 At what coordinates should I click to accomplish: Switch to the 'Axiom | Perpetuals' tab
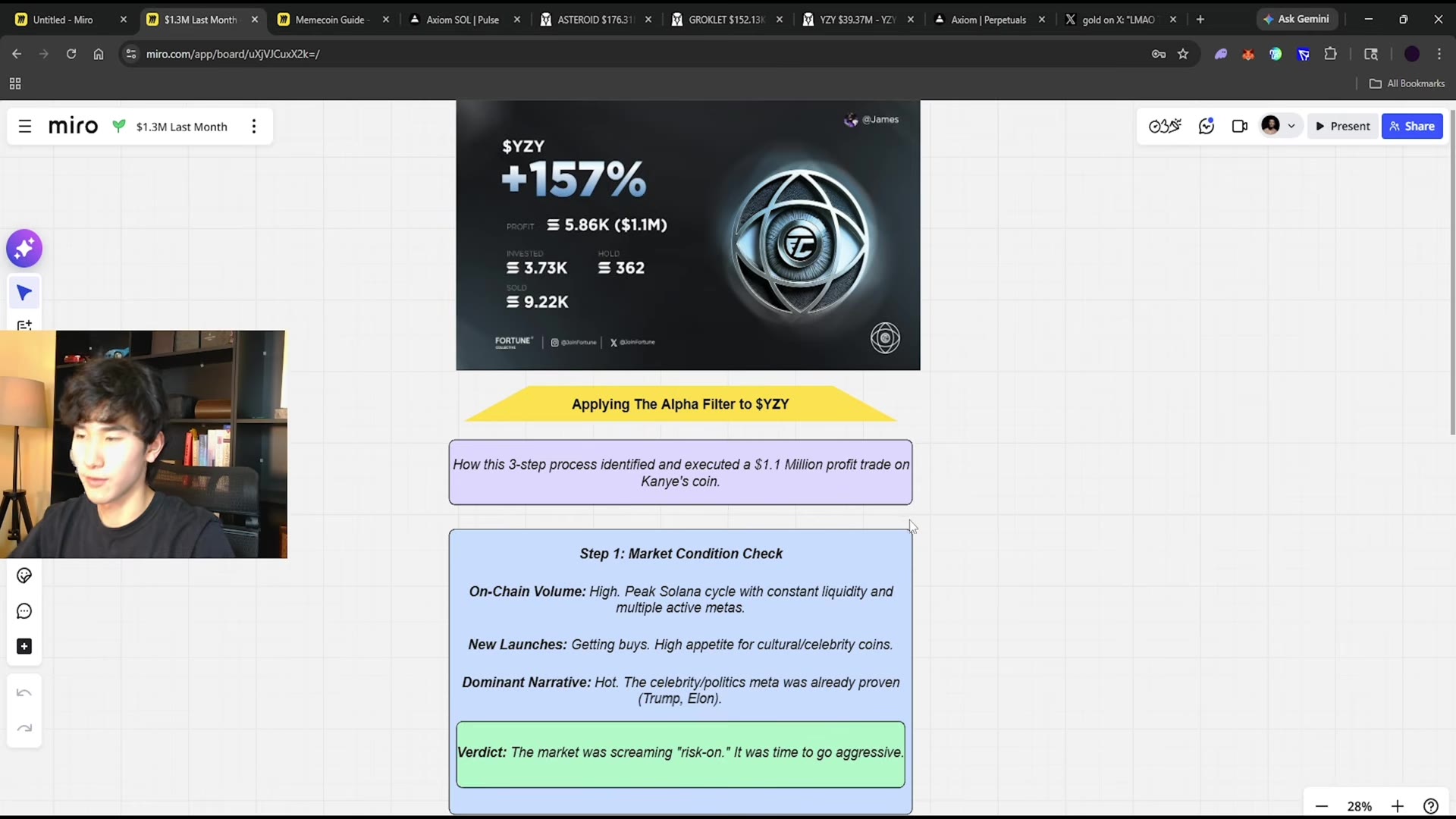tap(988, 20)
